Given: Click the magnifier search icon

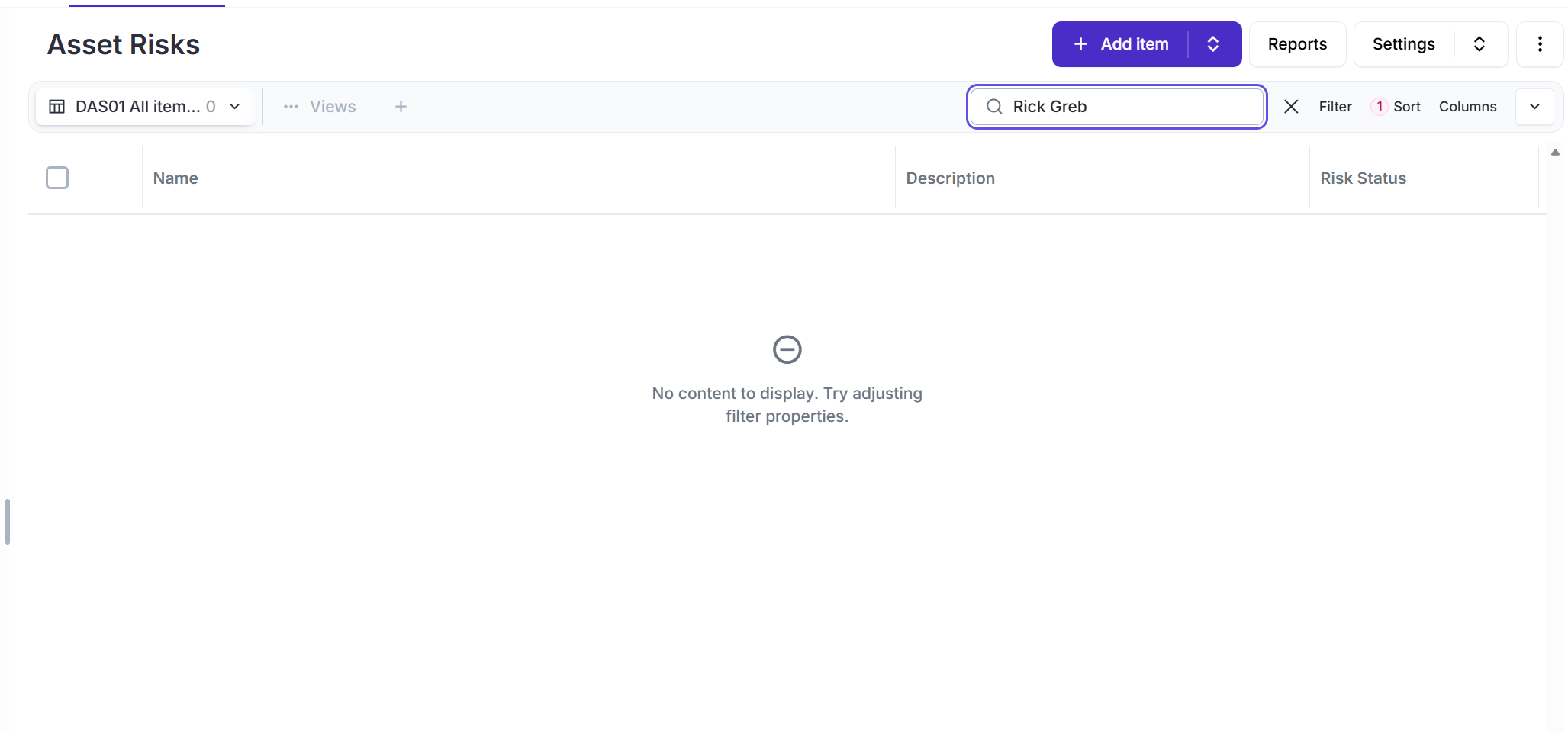Looking at the screenshot, I should click(x=994, y=107).
